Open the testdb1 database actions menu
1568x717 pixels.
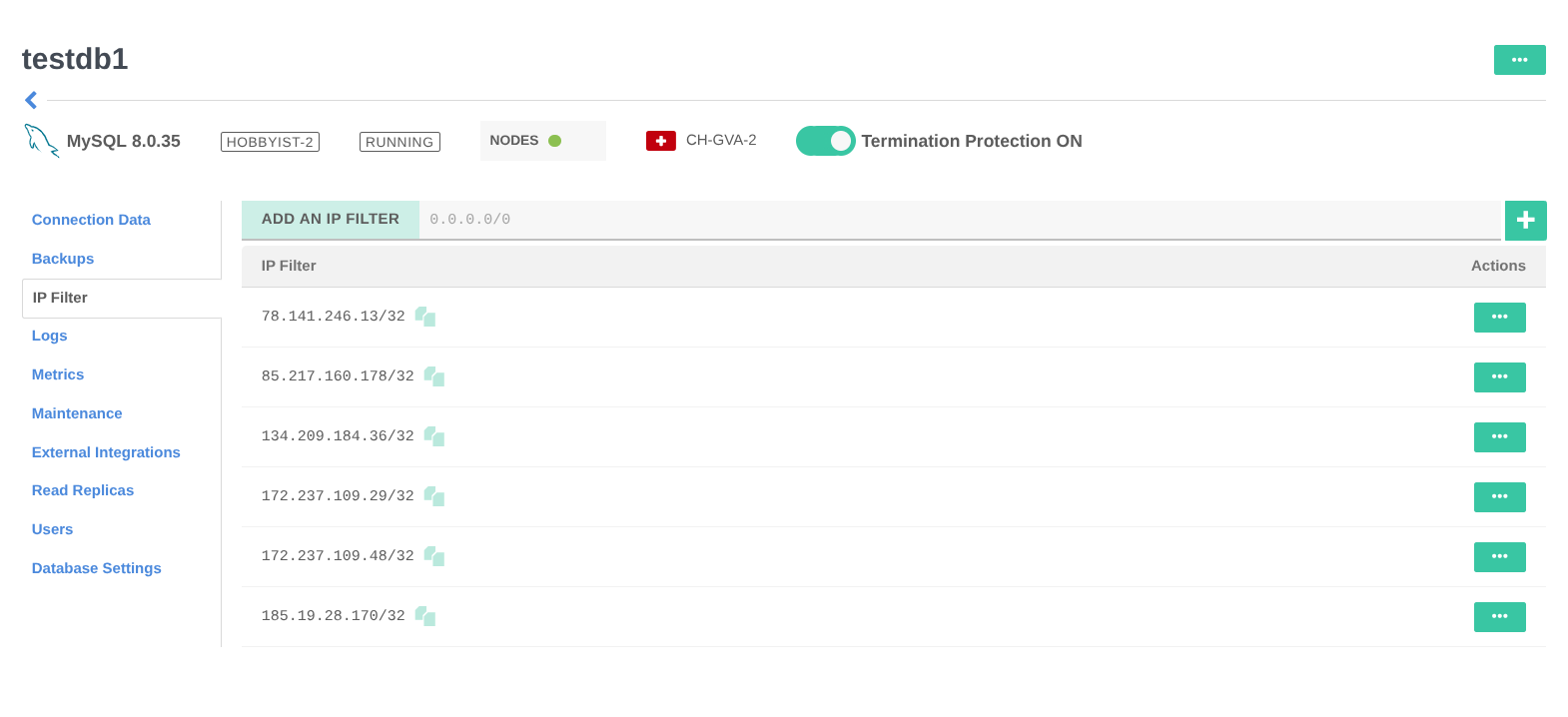tap(1519, 60)
